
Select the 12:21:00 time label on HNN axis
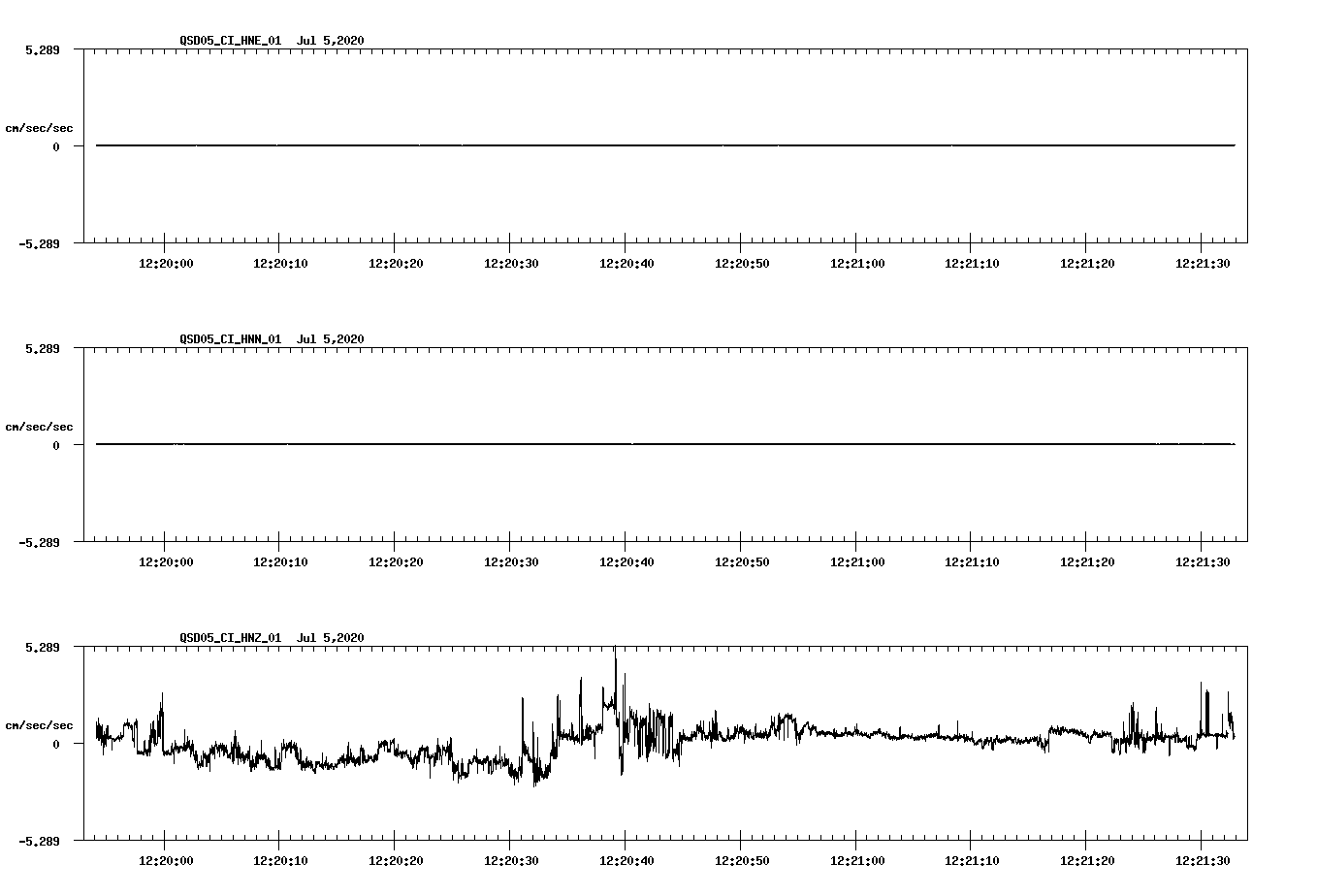click(856, 561)
